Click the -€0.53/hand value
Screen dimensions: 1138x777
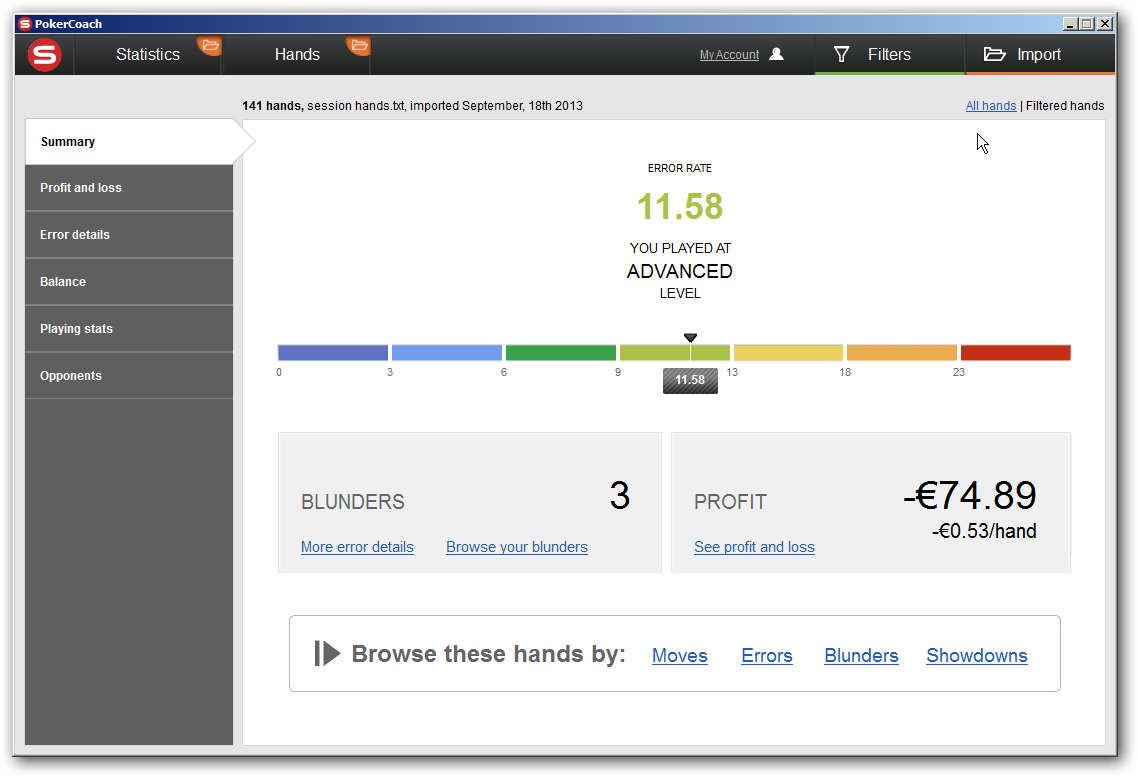(983, 531)
